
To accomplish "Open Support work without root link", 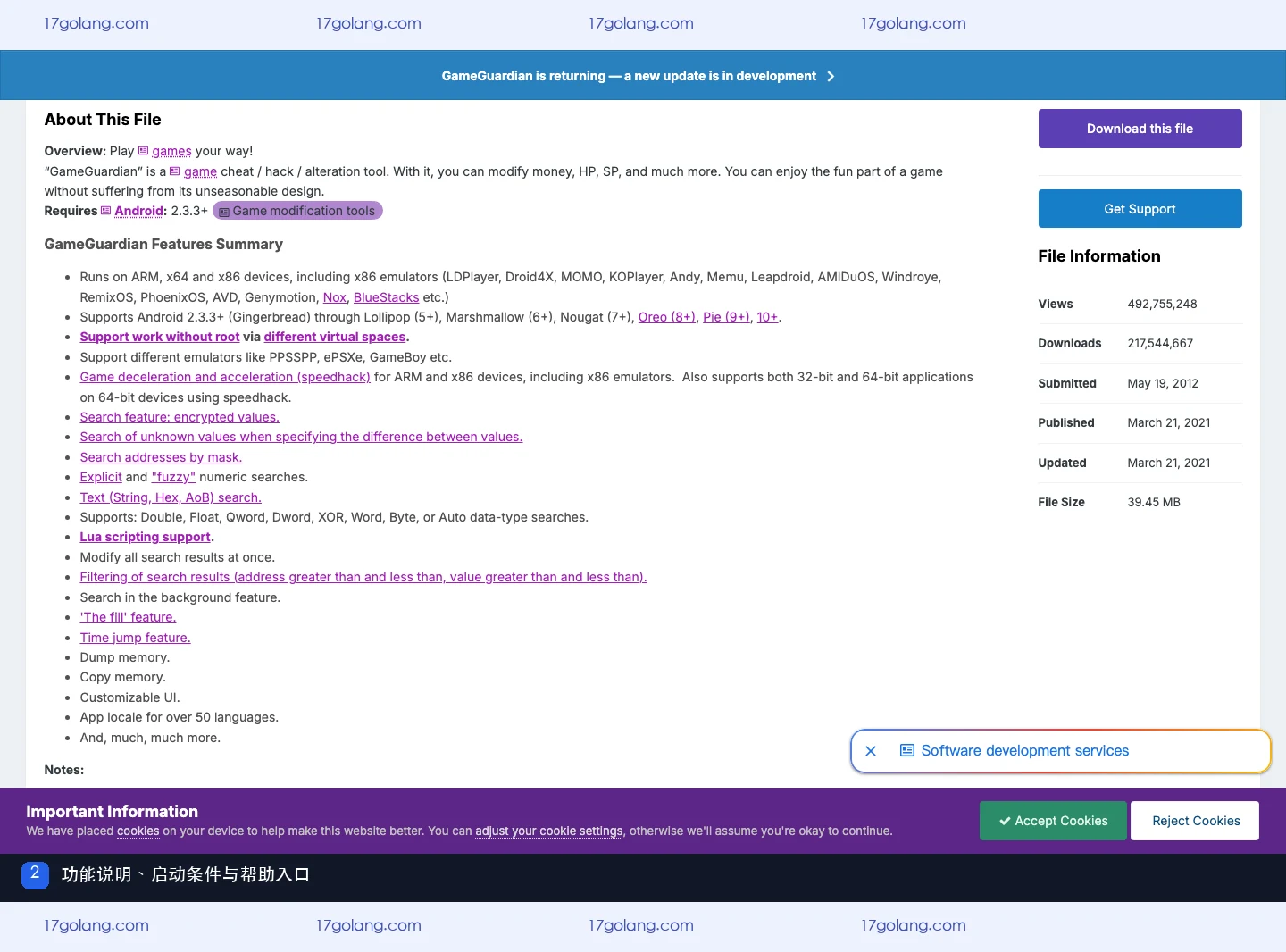I will point(160,337).
